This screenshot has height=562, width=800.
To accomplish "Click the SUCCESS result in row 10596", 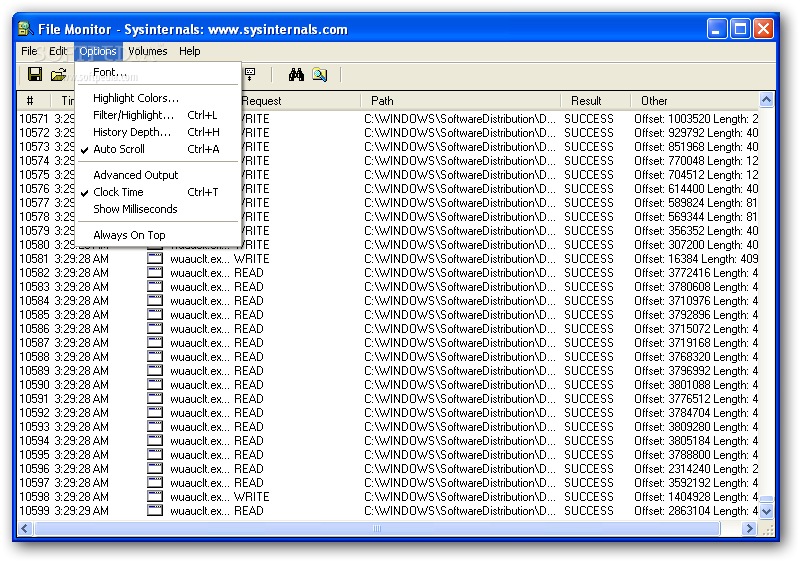I will coord(589,469).
